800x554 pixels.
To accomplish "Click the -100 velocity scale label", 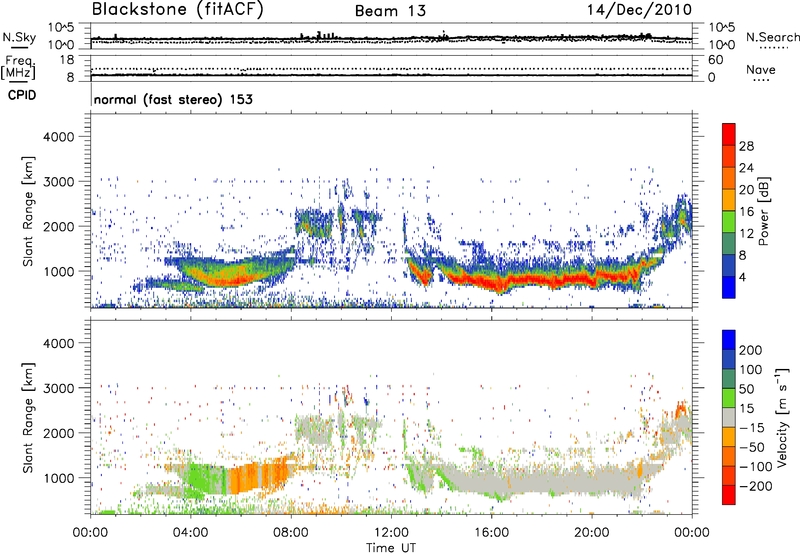I will tap(756, 467).
